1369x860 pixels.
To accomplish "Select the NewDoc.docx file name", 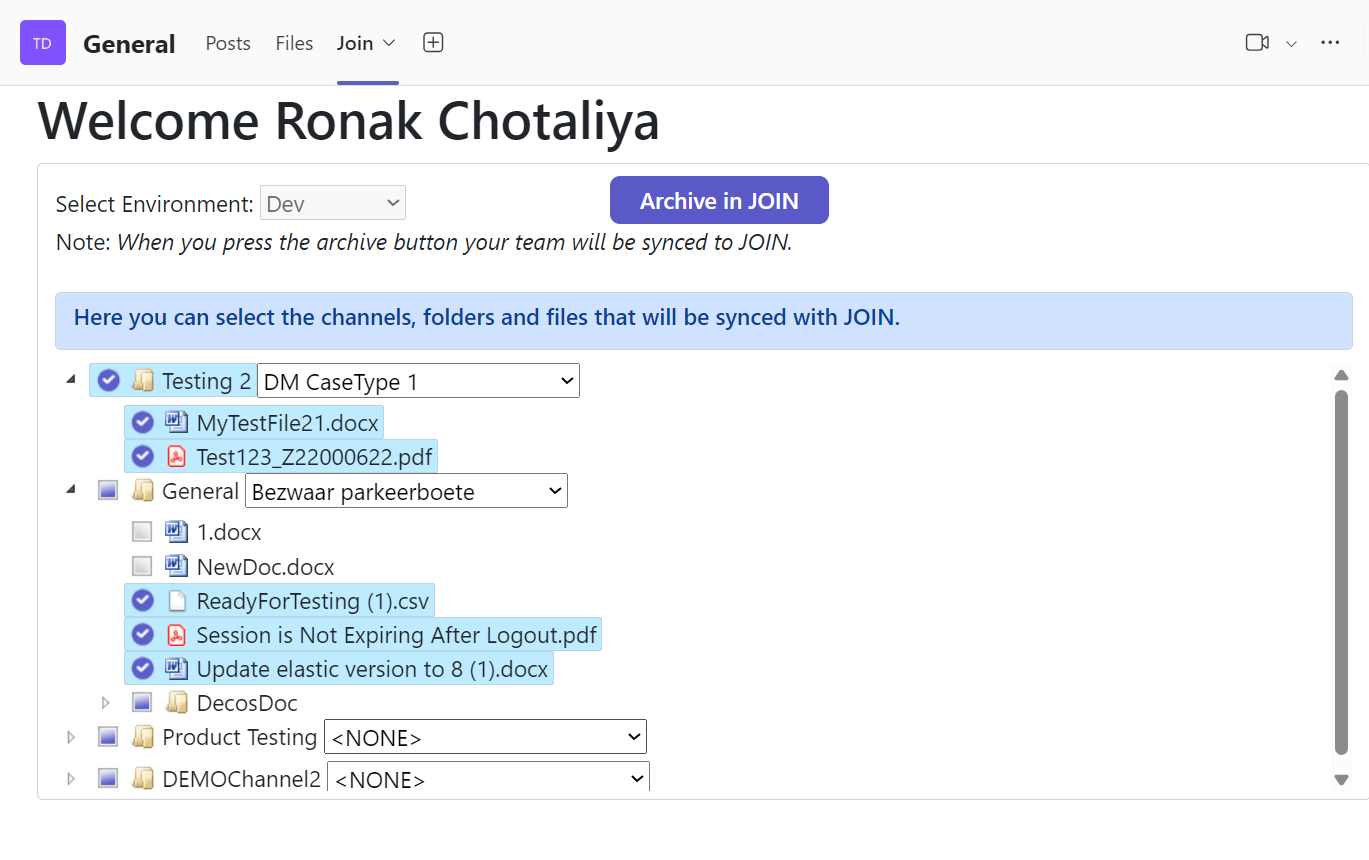I will point(265,567).
